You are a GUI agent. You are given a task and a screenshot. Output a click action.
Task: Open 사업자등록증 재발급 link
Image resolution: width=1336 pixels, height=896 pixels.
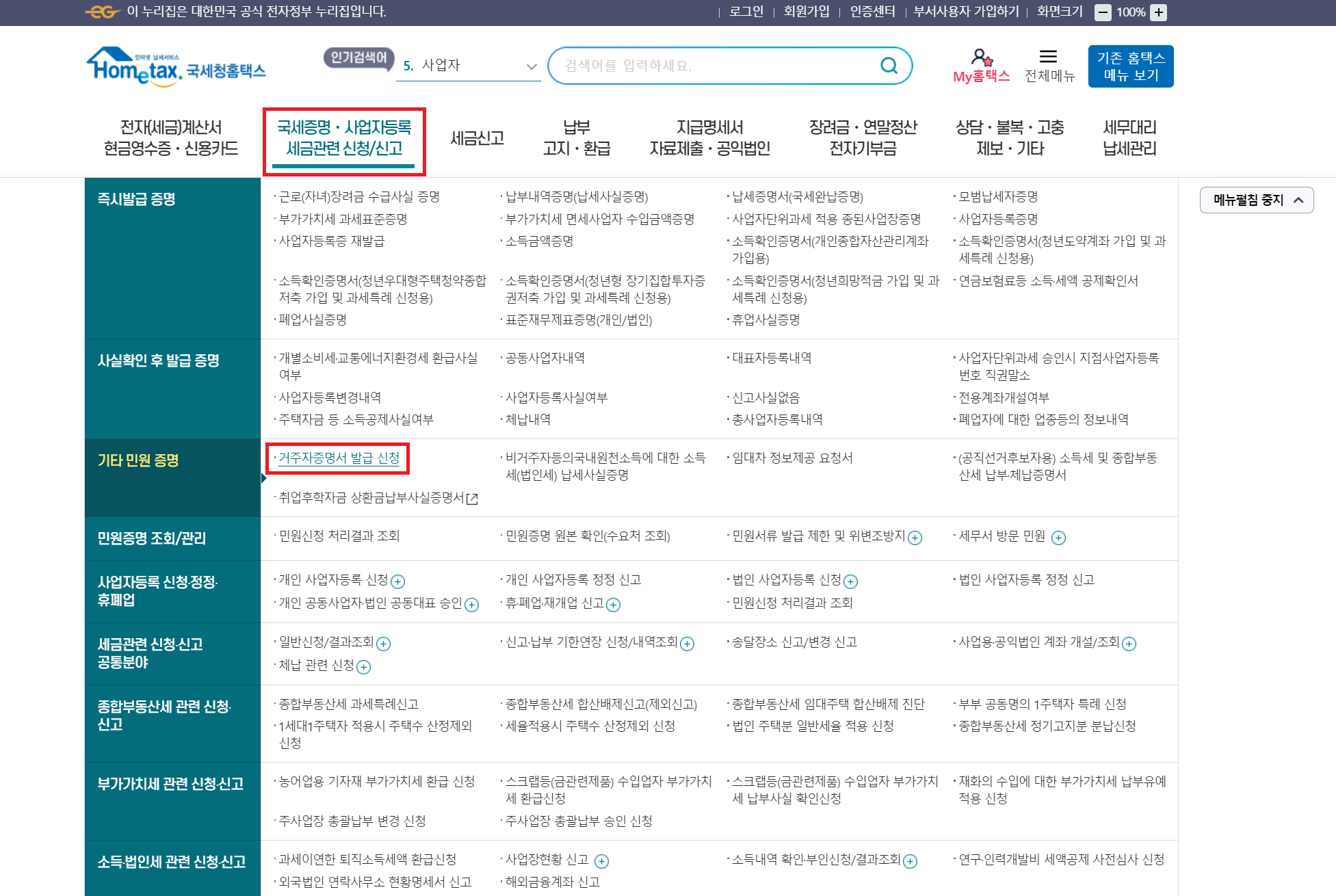pos(332,241)
